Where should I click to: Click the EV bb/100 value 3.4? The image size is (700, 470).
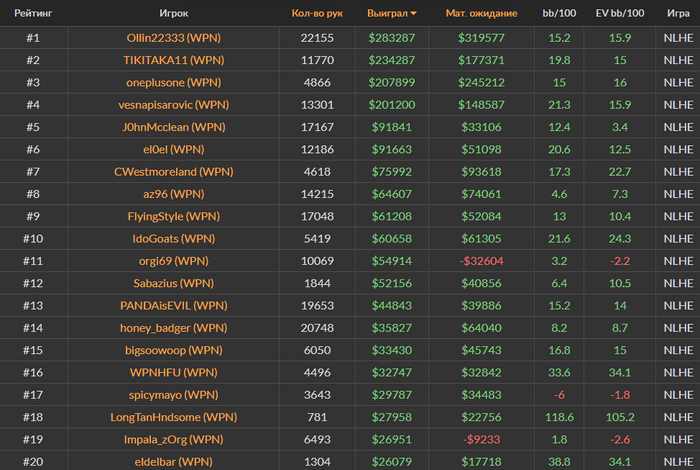point(620,127)
